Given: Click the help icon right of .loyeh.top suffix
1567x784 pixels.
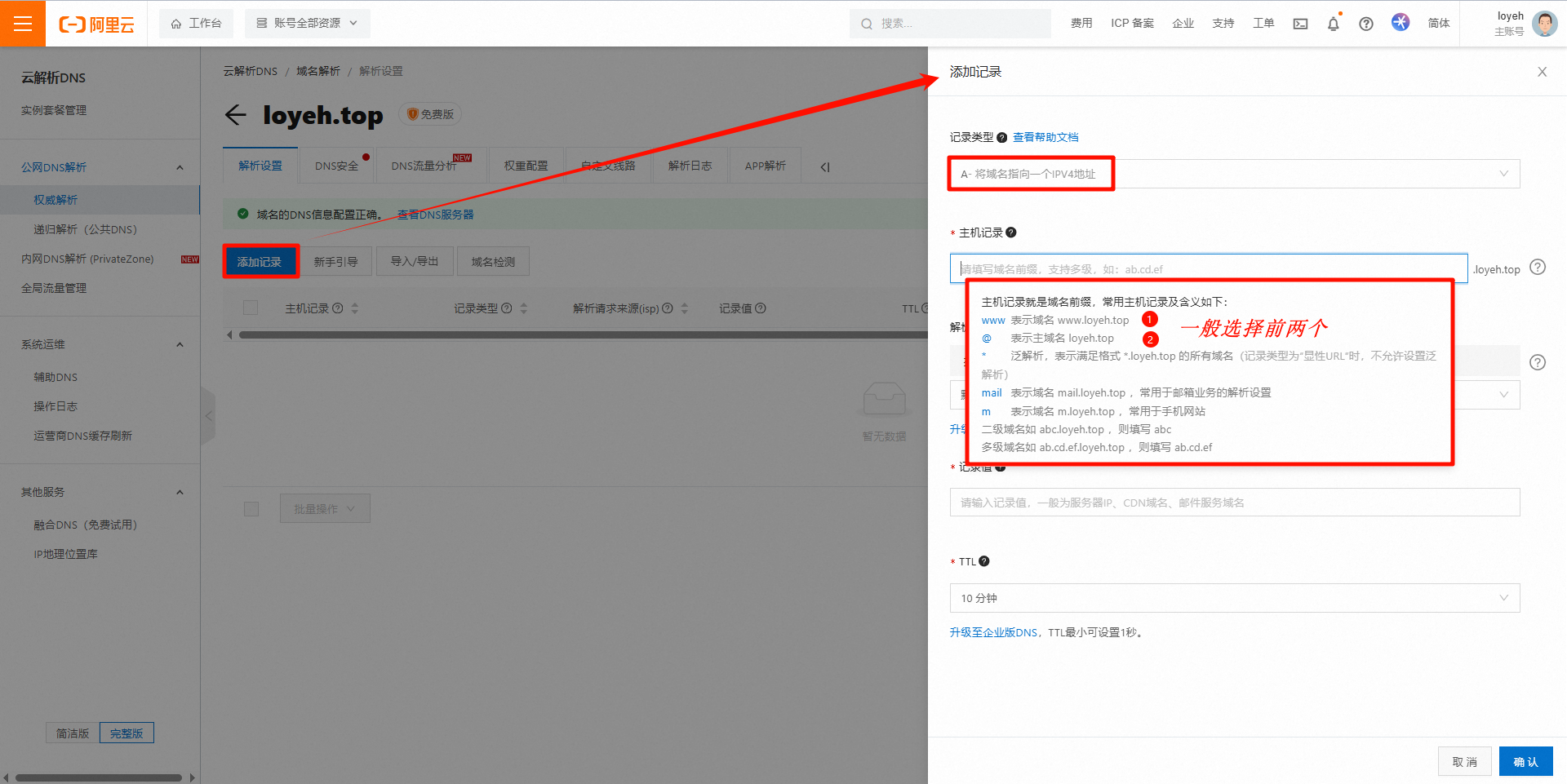Looking at the screenshot, I should coord(1538,268).
